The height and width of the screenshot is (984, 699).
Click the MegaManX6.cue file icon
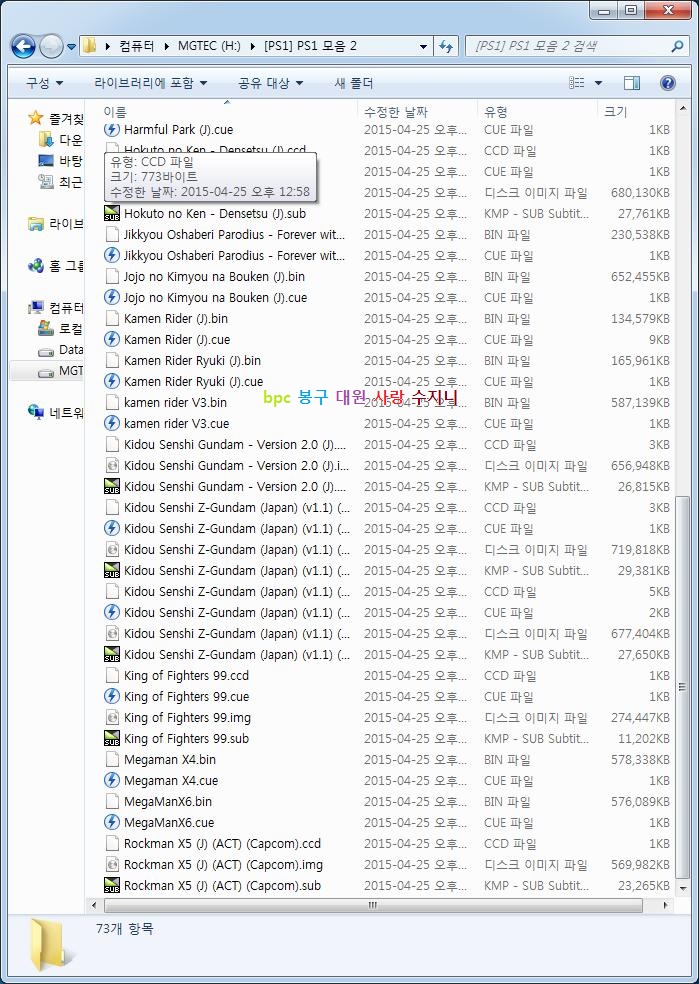point(112,823)
